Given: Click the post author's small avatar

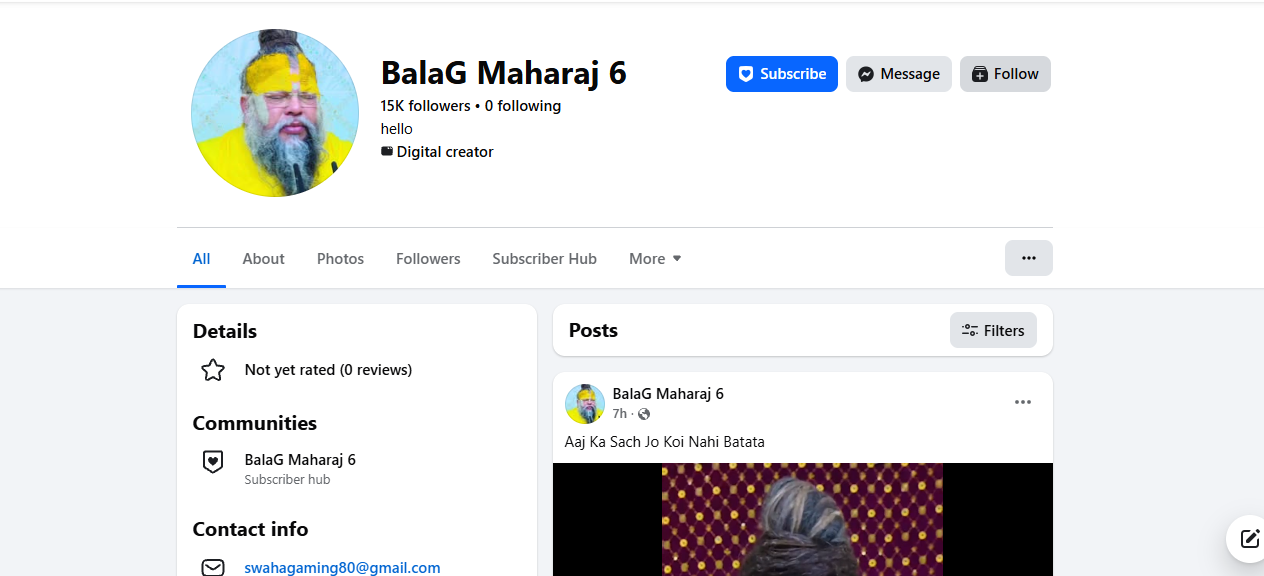Looking at the screenshot, I should pyautogui.click(x=585, y=403).
